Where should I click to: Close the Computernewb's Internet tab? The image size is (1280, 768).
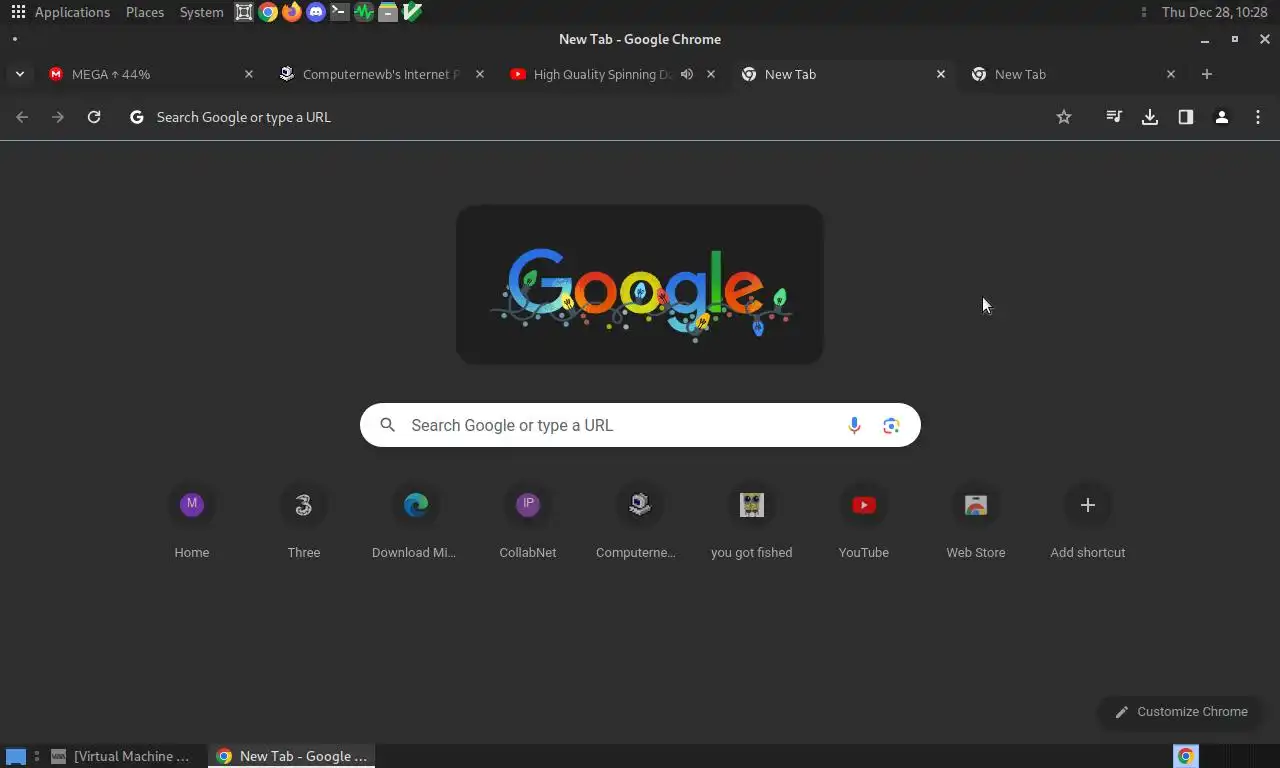click(479, 74)
